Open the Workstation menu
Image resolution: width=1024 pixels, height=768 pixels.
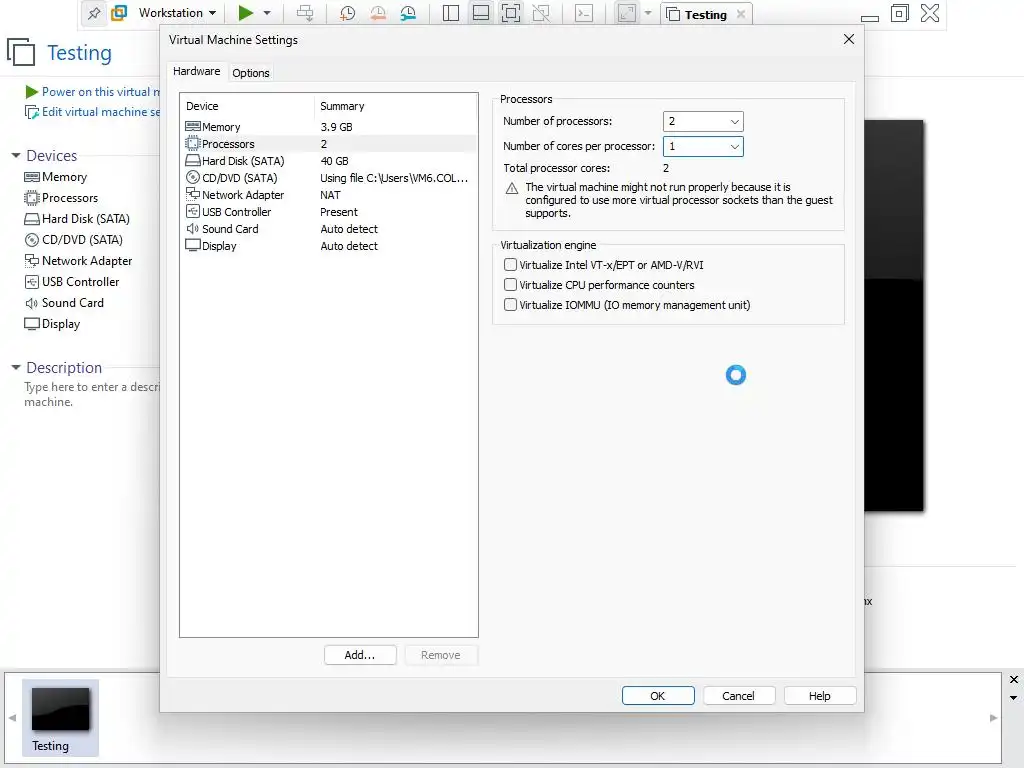177,13
